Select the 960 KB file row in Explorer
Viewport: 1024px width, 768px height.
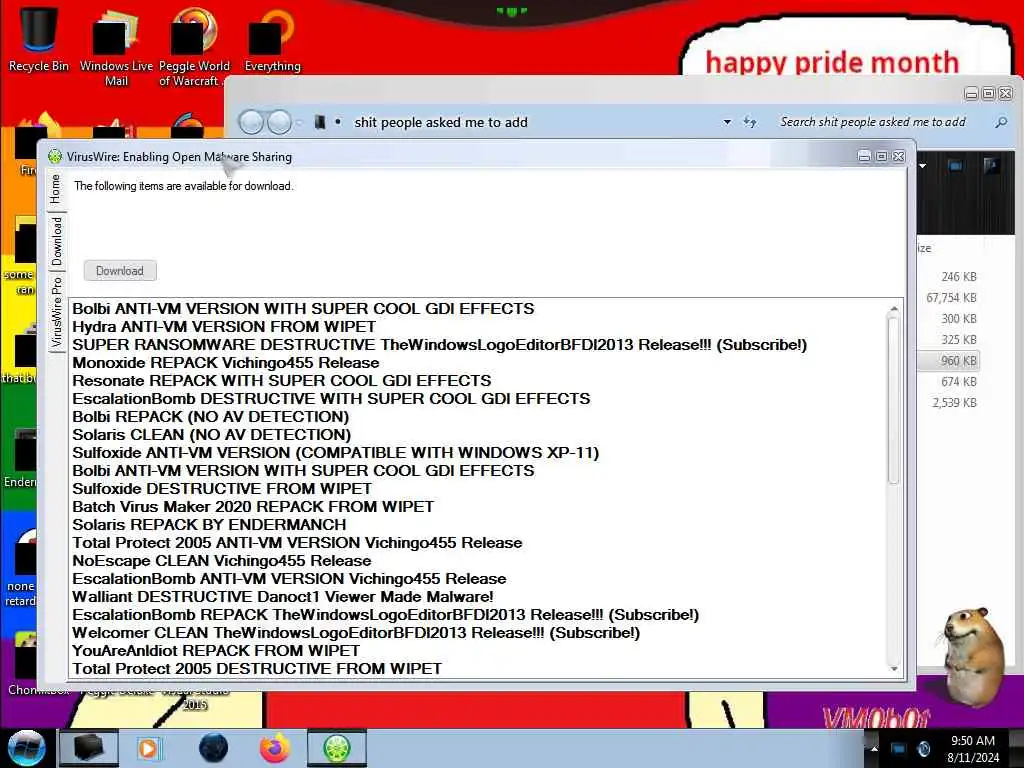click(x=950, y=360)
